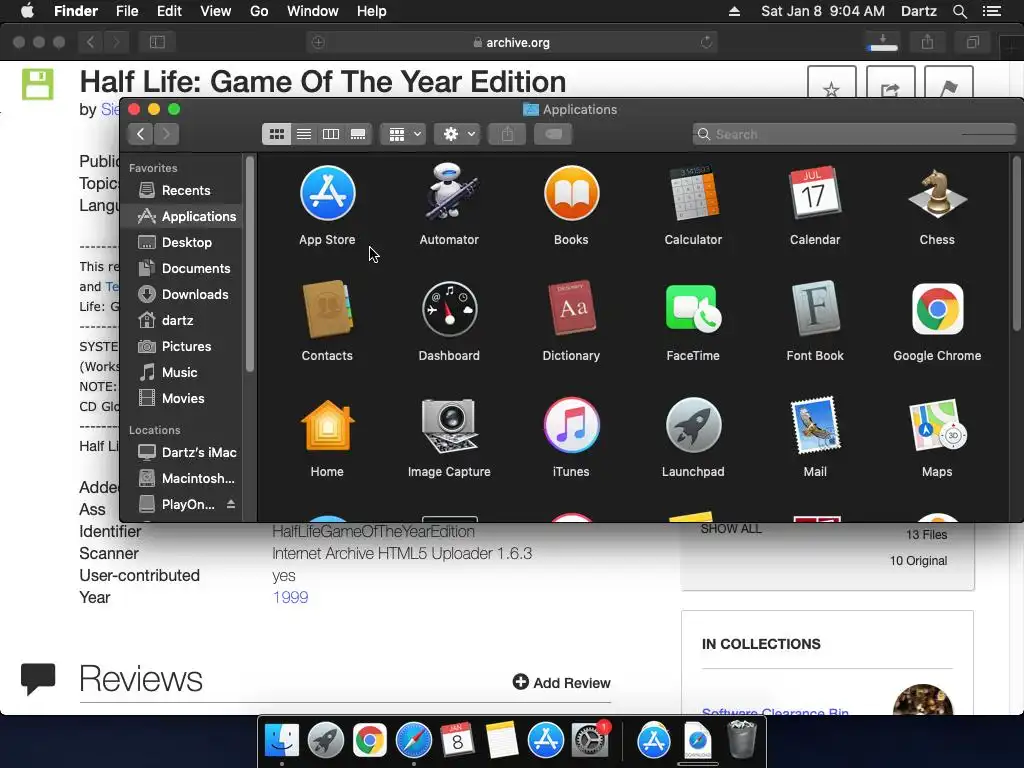Open Recents in Finder sidebar
The height and width of the screenshot is (768, 1024).
tap(183, 191)
